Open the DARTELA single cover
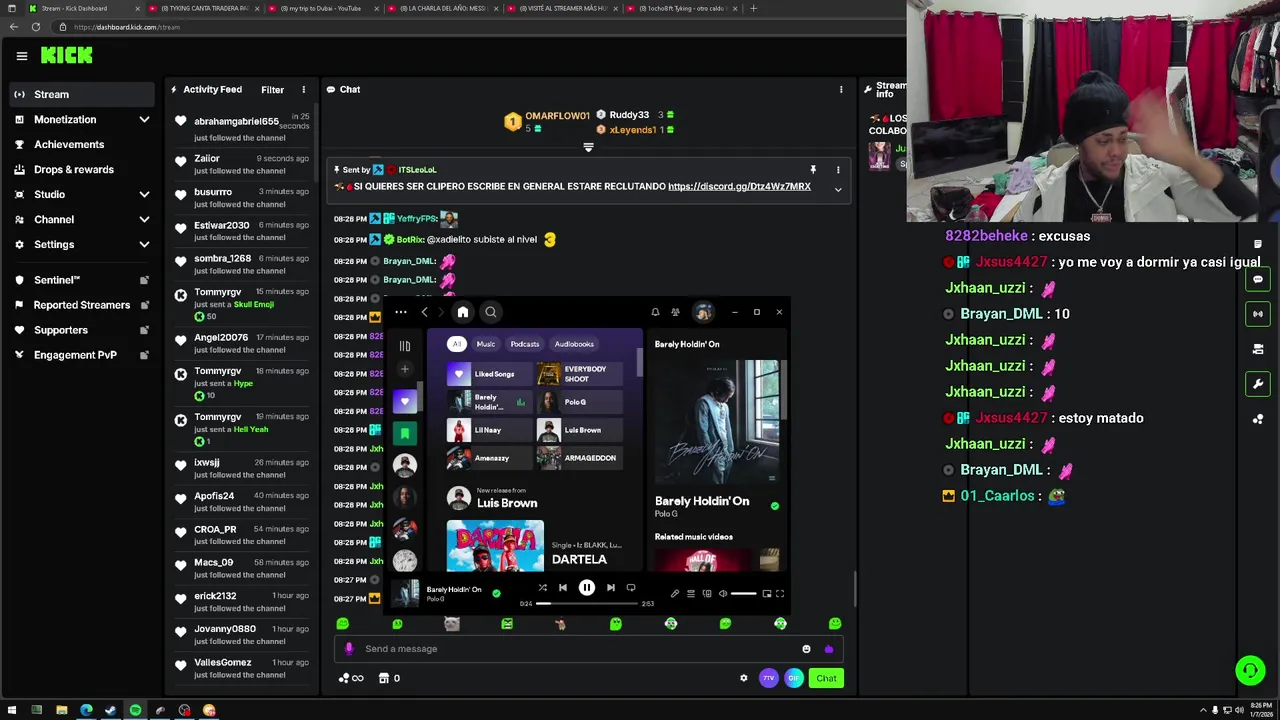Image resolution: width=1280 pixels, height=720 pixels. pyautogui.click(x=495, y=546)
